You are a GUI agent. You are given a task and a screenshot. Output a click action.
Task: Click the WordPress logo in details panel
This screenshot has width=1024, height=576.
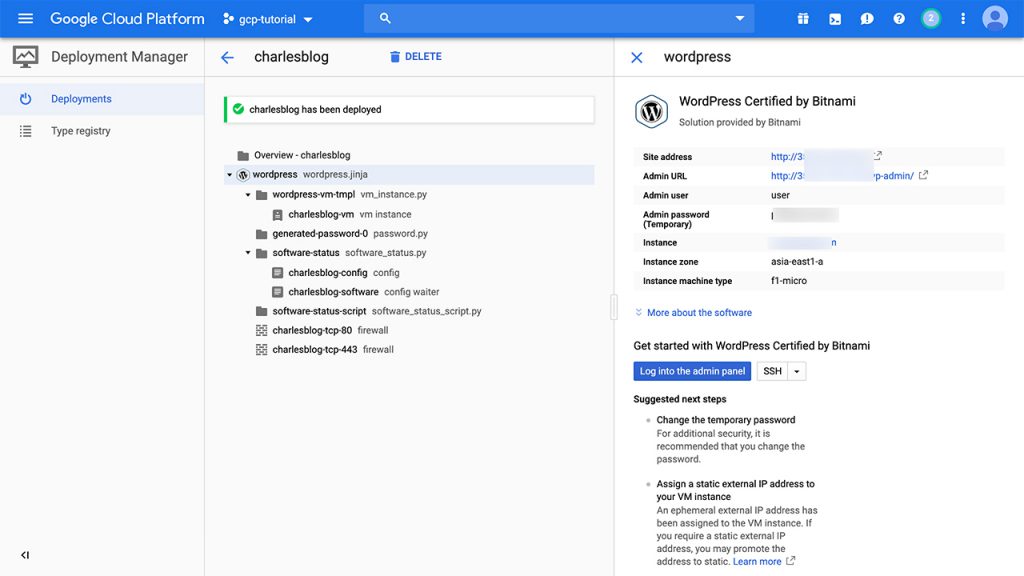[651, 111]
